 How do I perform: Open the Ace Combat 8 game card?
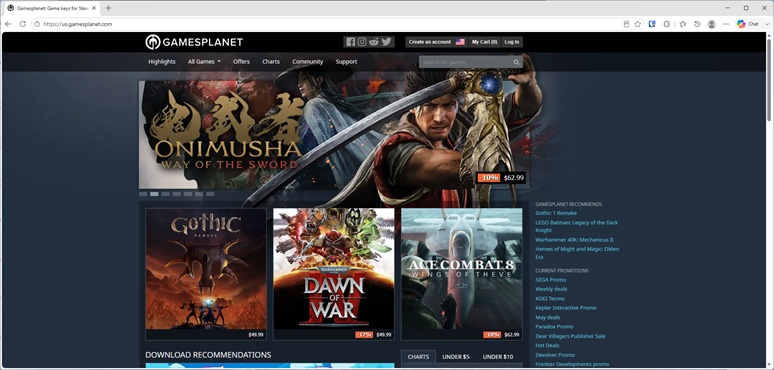coord(462,274)
